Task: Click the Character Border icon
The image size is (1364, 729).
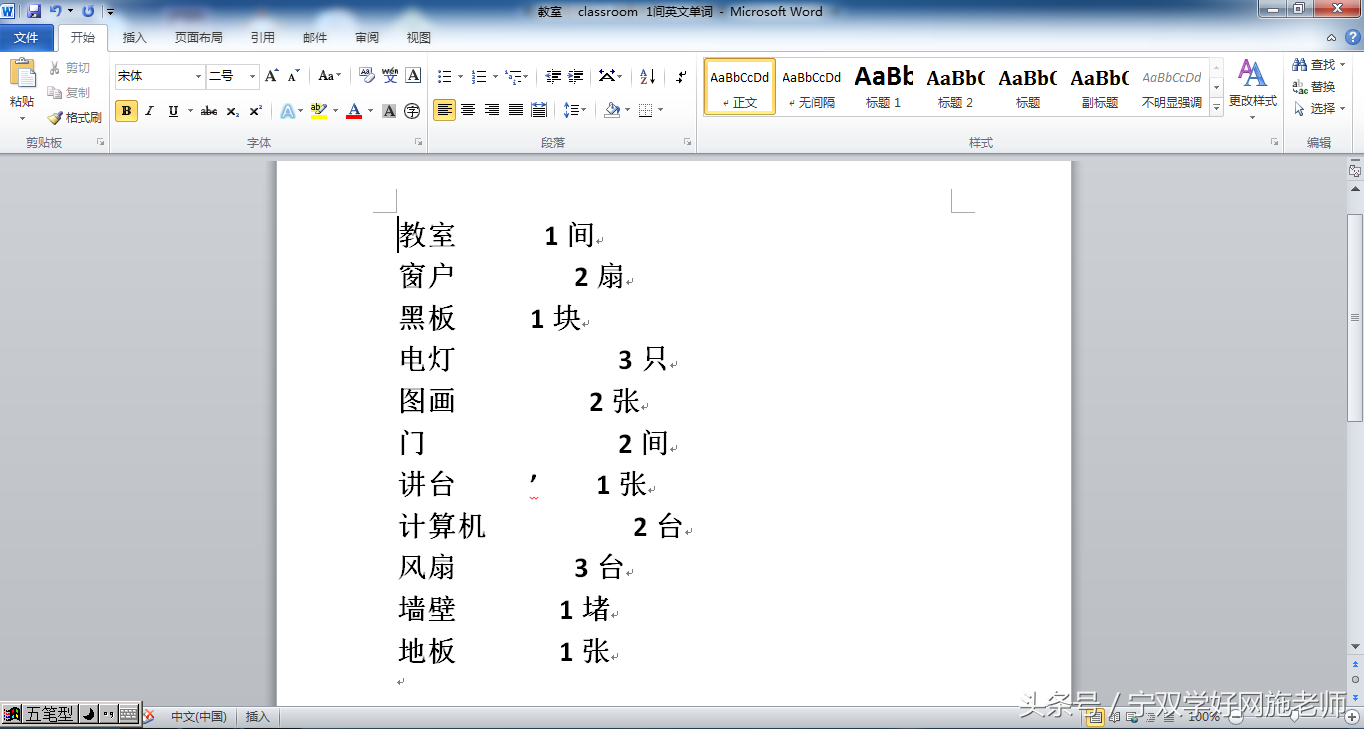Action: 413,76
